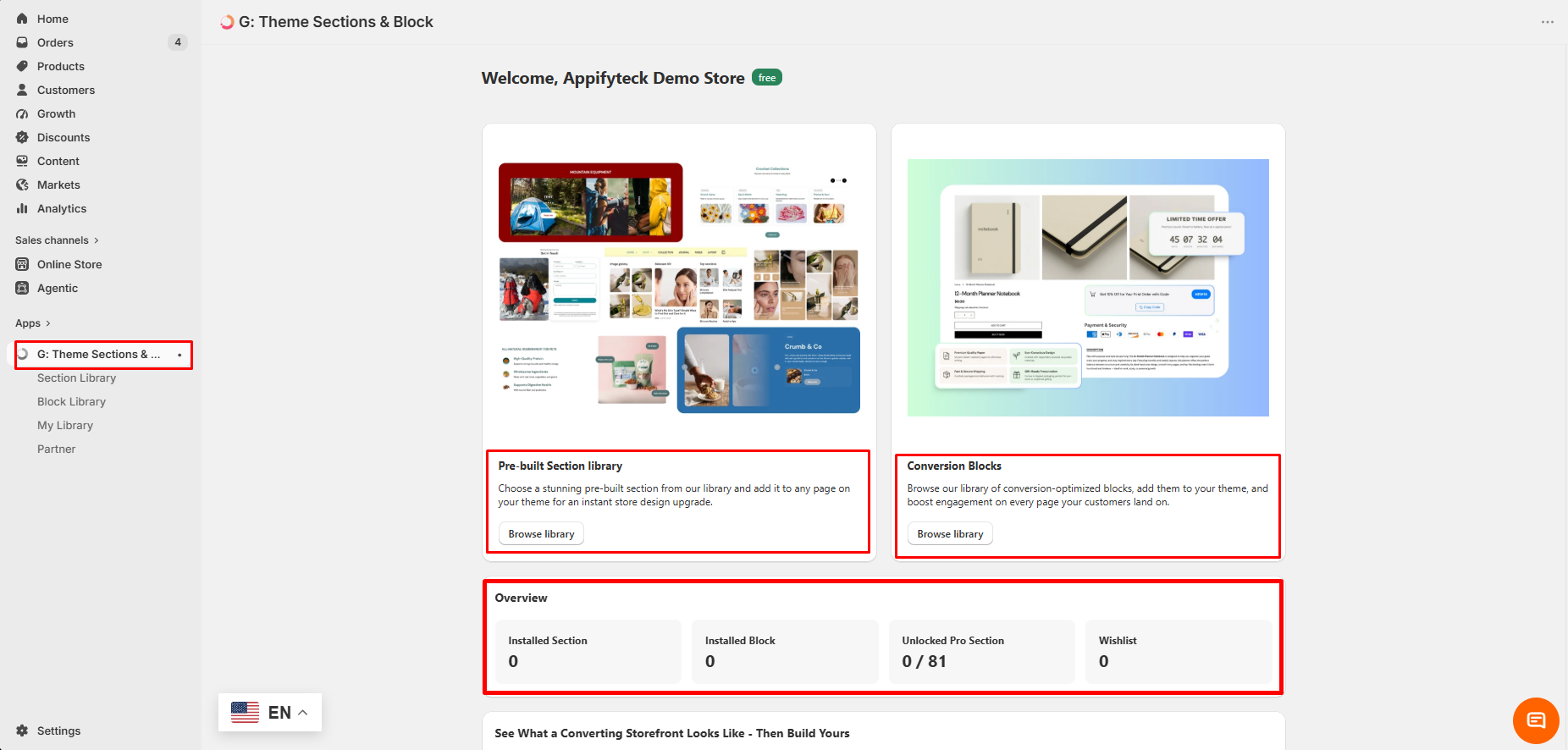Open Section Library in app menu
Viewport: 1568px width, 750px height.
[76, 378]
